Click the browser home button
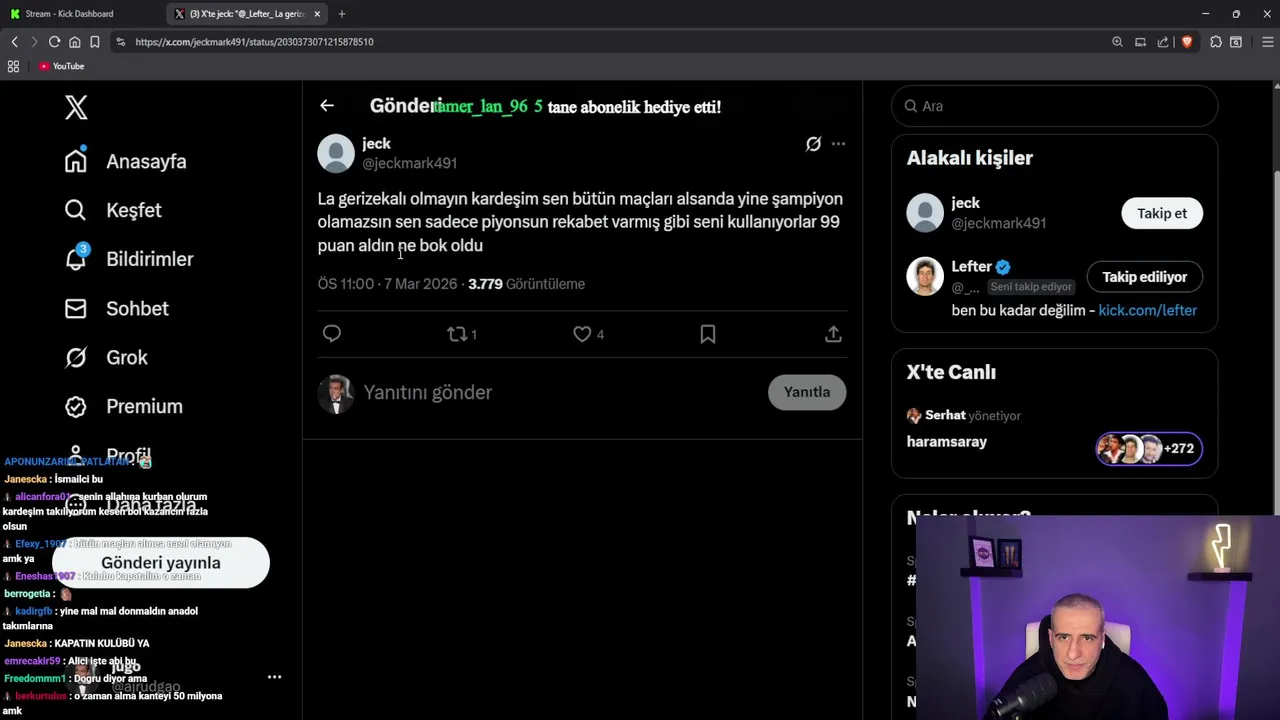 (74, 42)
